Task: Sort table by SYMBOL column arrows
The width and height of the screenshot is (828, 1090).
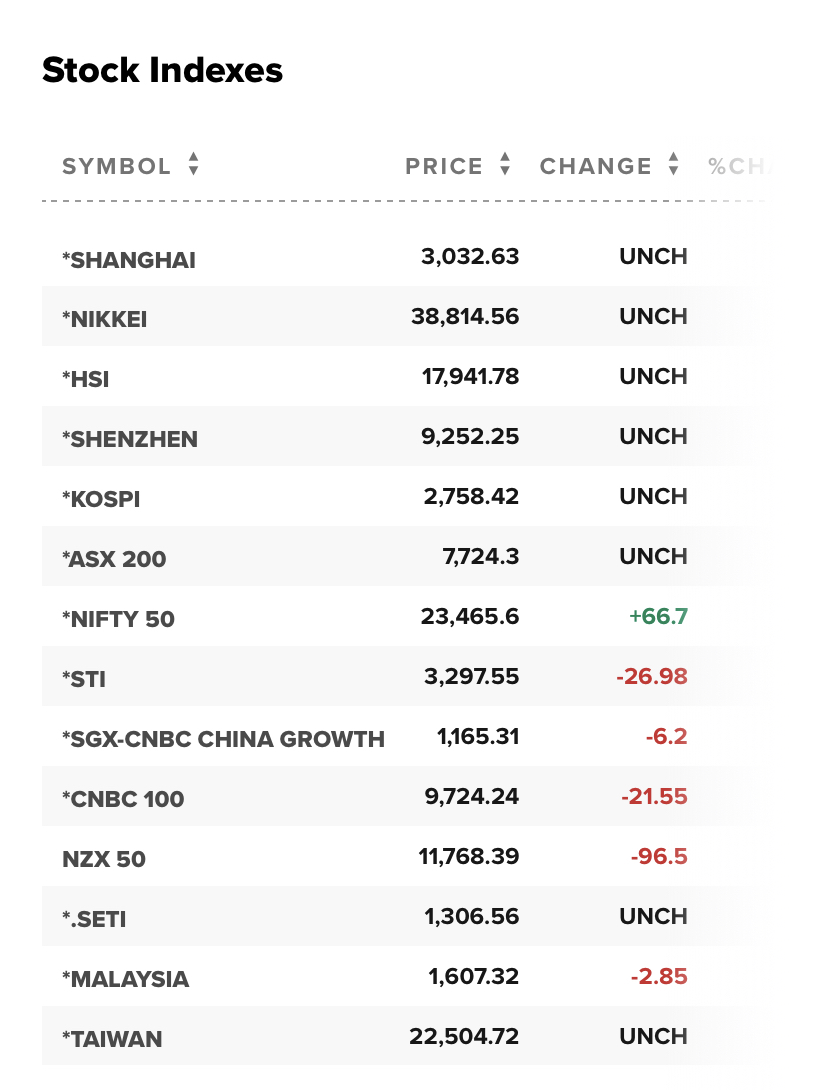Action: 194,164
